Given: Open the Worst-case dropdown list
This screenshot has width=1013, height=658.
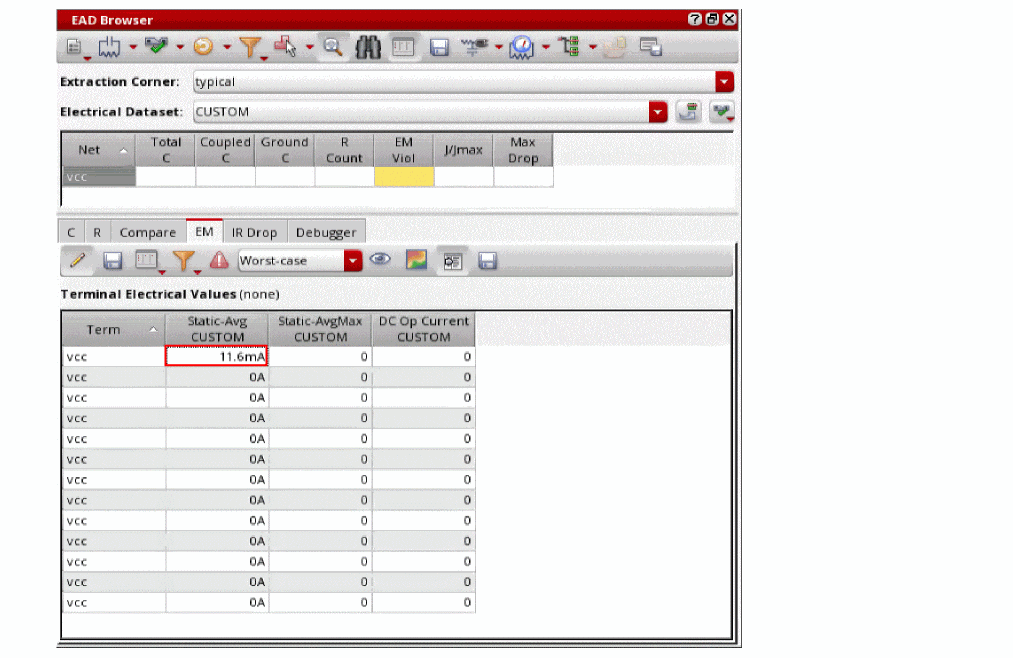Looking at the screenshot, I should coord(353,261).
